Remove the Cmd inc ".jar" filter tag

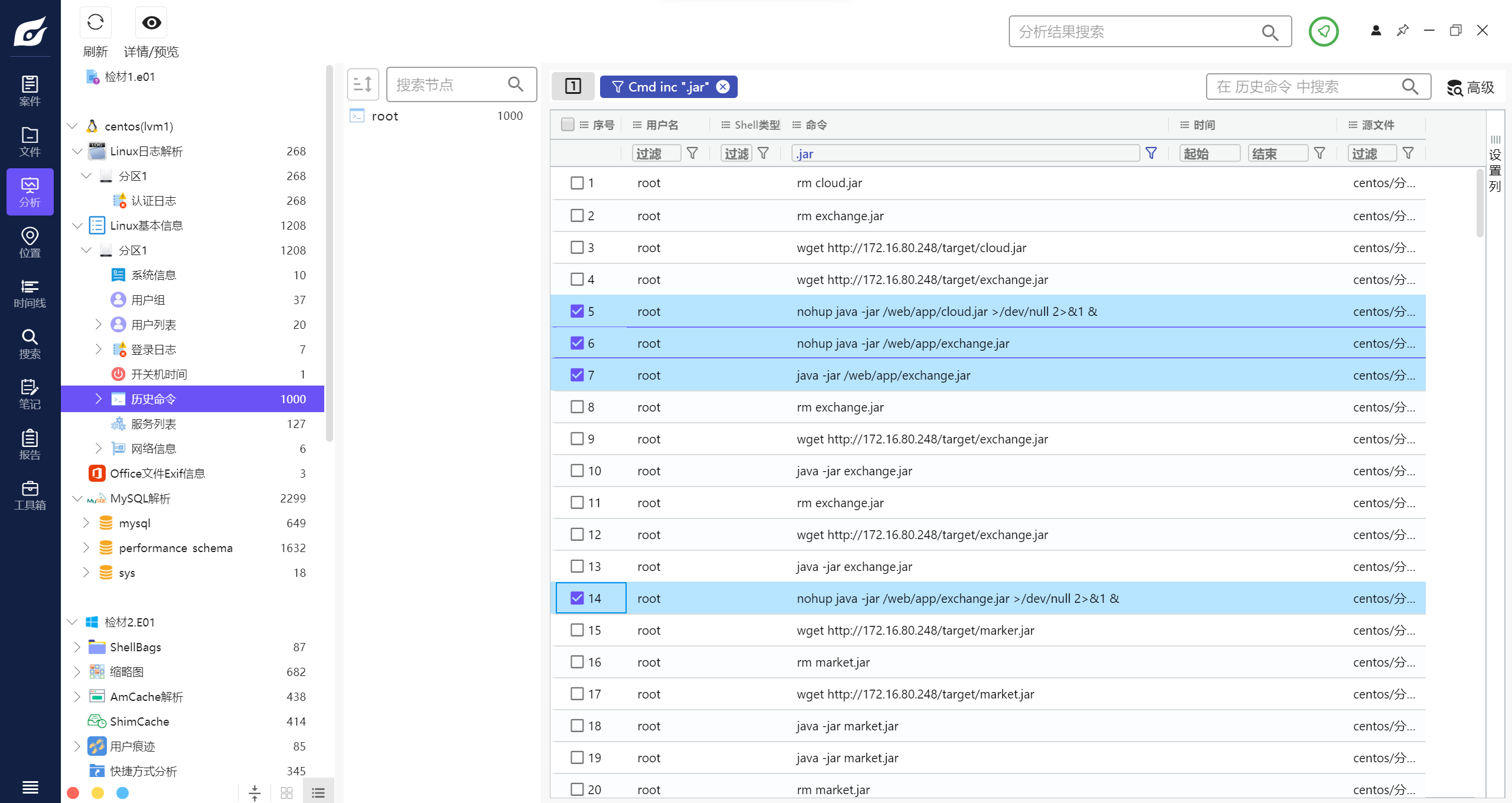coord(723,87)
